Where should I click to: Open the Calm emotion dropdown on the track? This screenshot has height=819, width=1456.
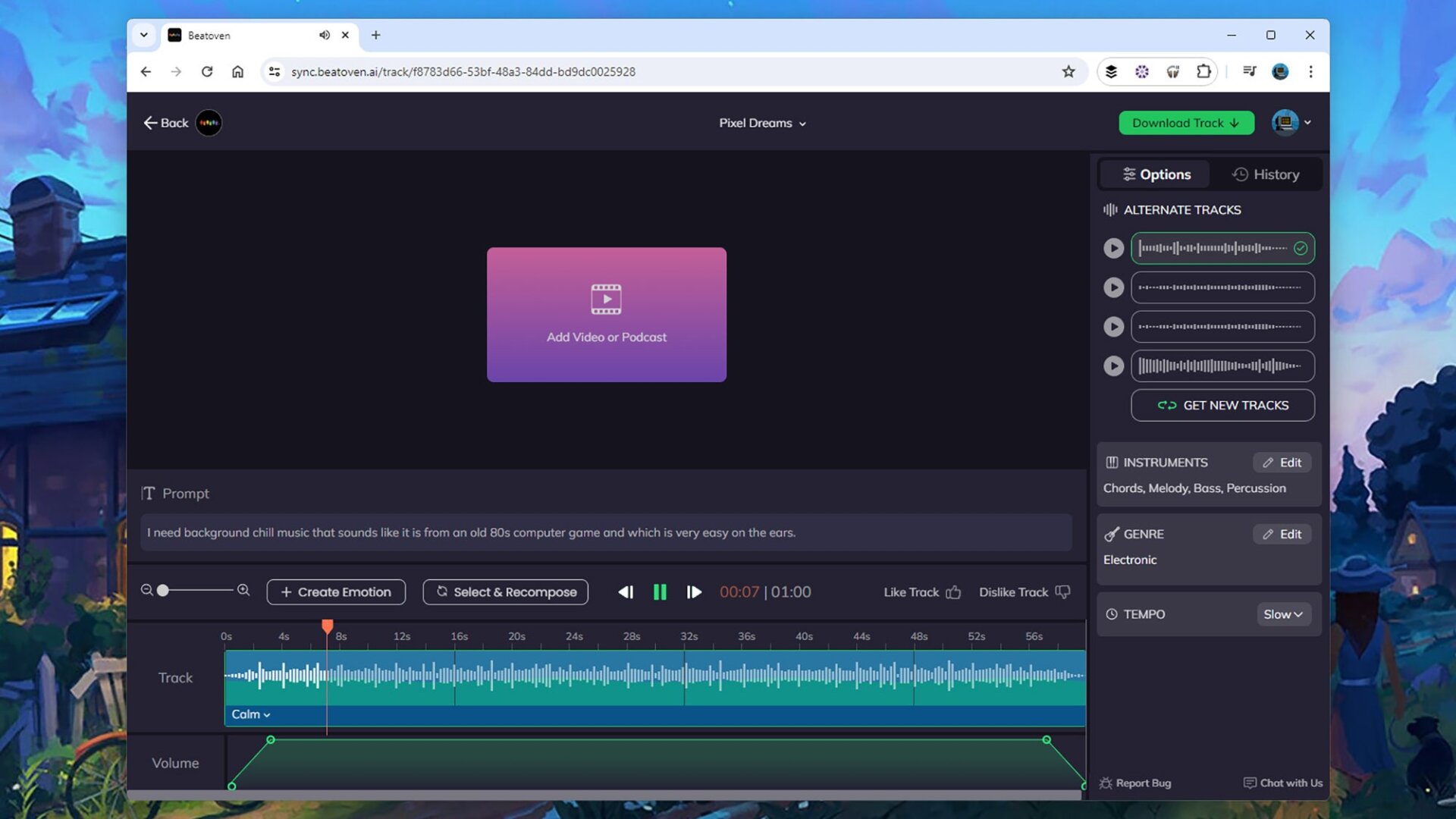coord(251,714)
